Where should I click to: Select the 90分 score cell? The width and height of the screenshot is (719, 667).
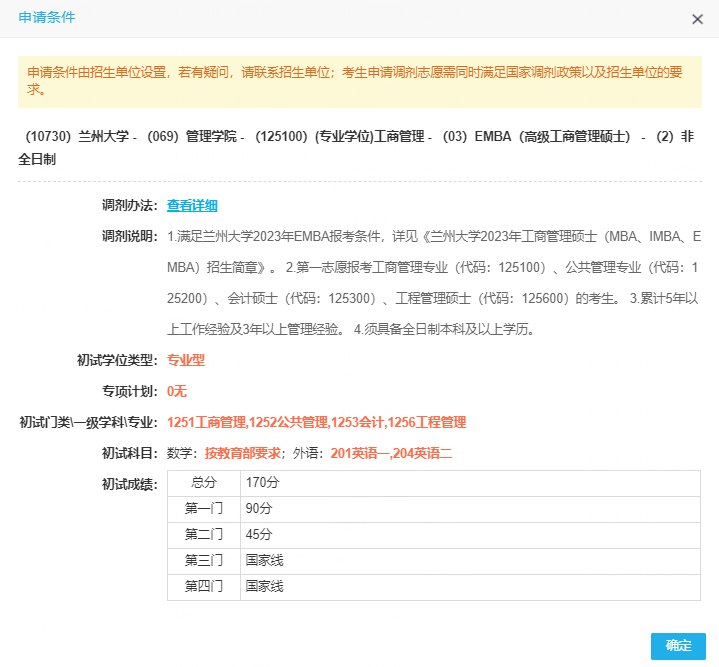point(258,509)
